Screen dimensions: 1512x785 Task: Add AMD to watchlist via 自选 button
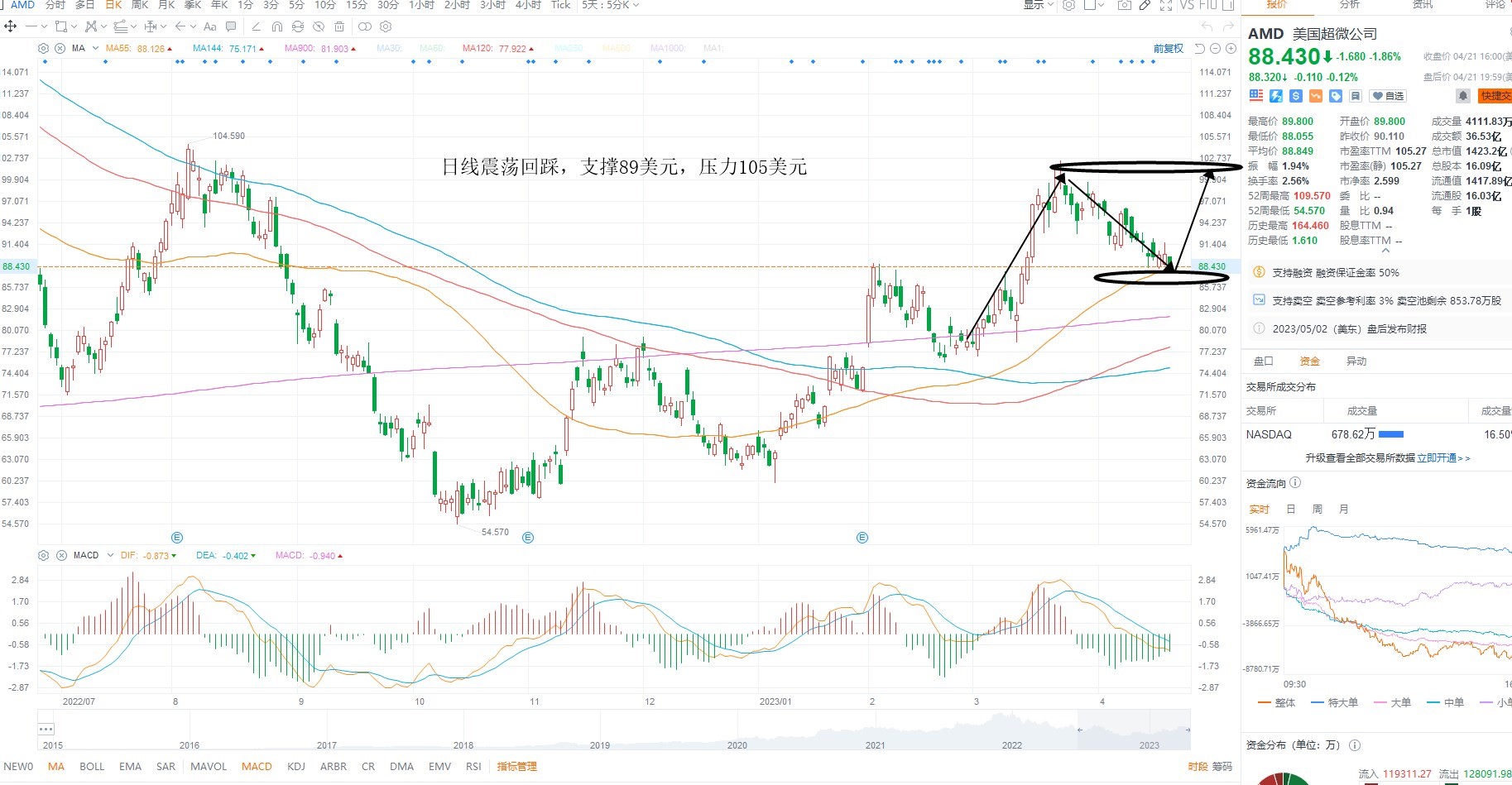[1388, 95]
